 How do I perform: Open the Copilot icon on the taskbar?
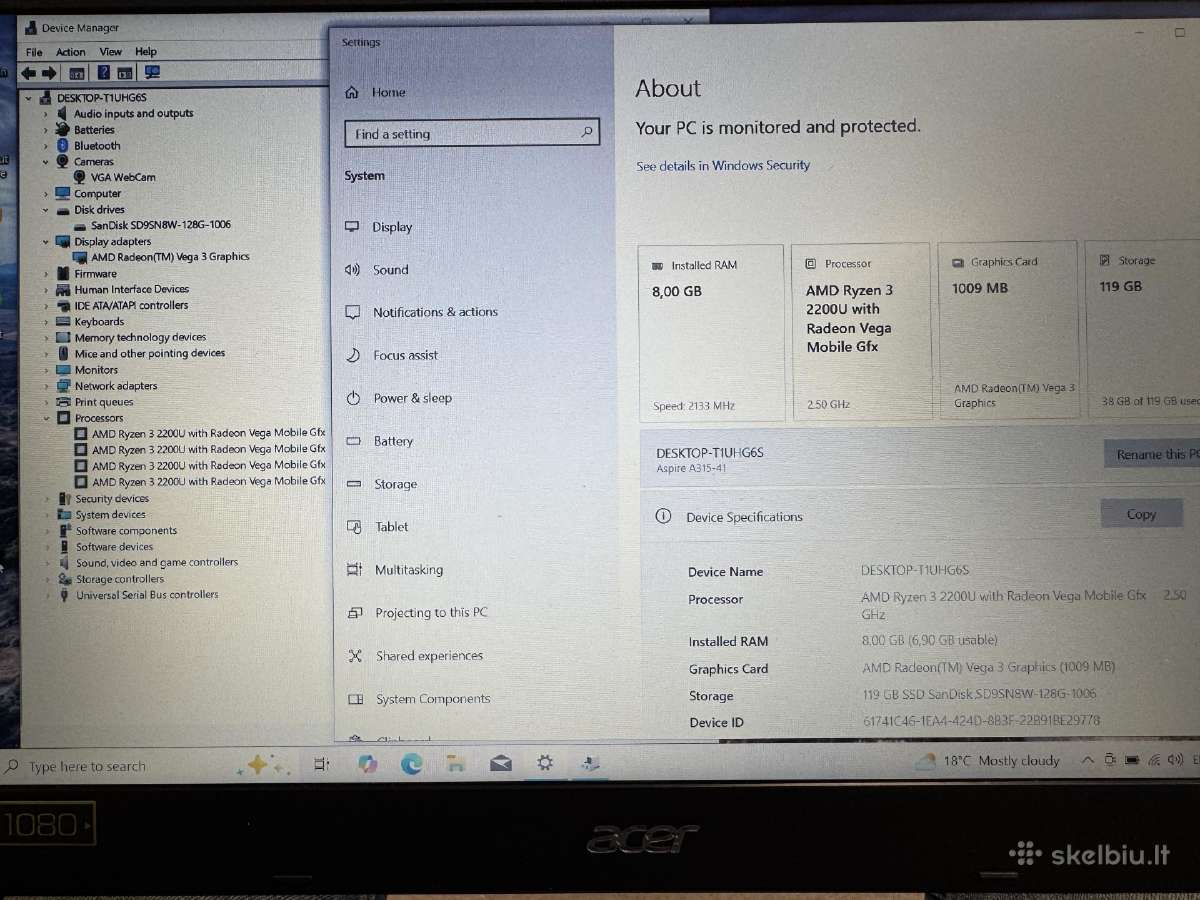pos(367,765)
